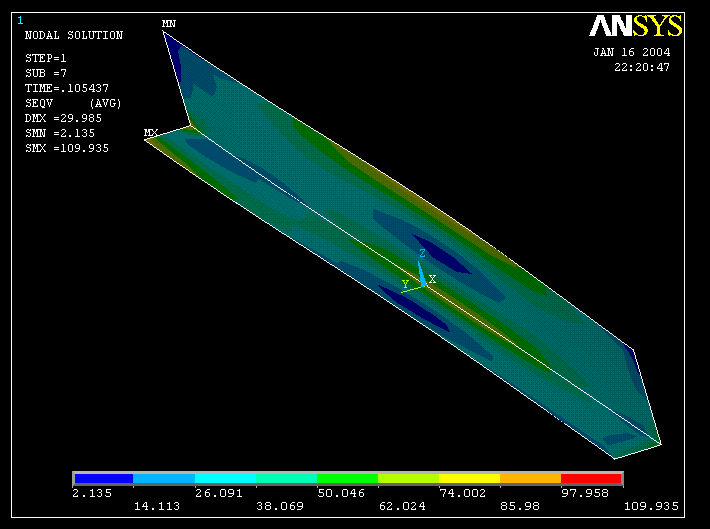Image resolution: width=710 pixels, height=529 pixels.
Task: Click the STEP=1 text
Action: [46, 58]
